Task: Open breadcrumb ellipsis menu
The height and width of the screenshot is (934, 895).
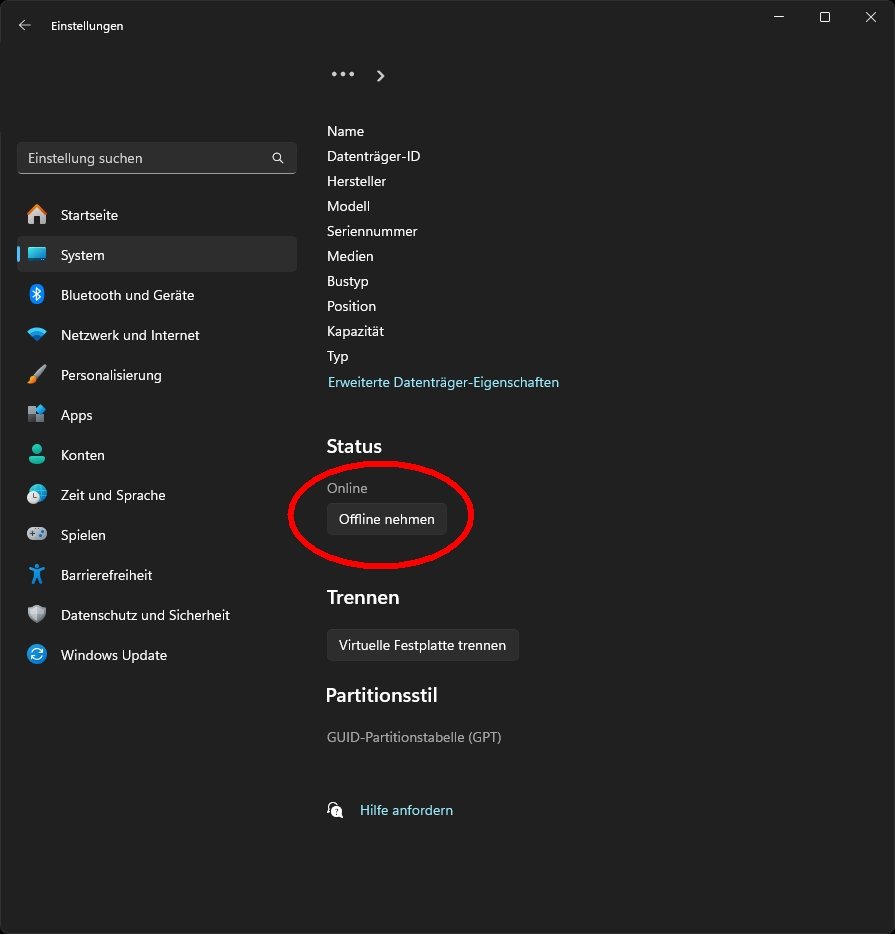Action: click(x=343, y=74)
